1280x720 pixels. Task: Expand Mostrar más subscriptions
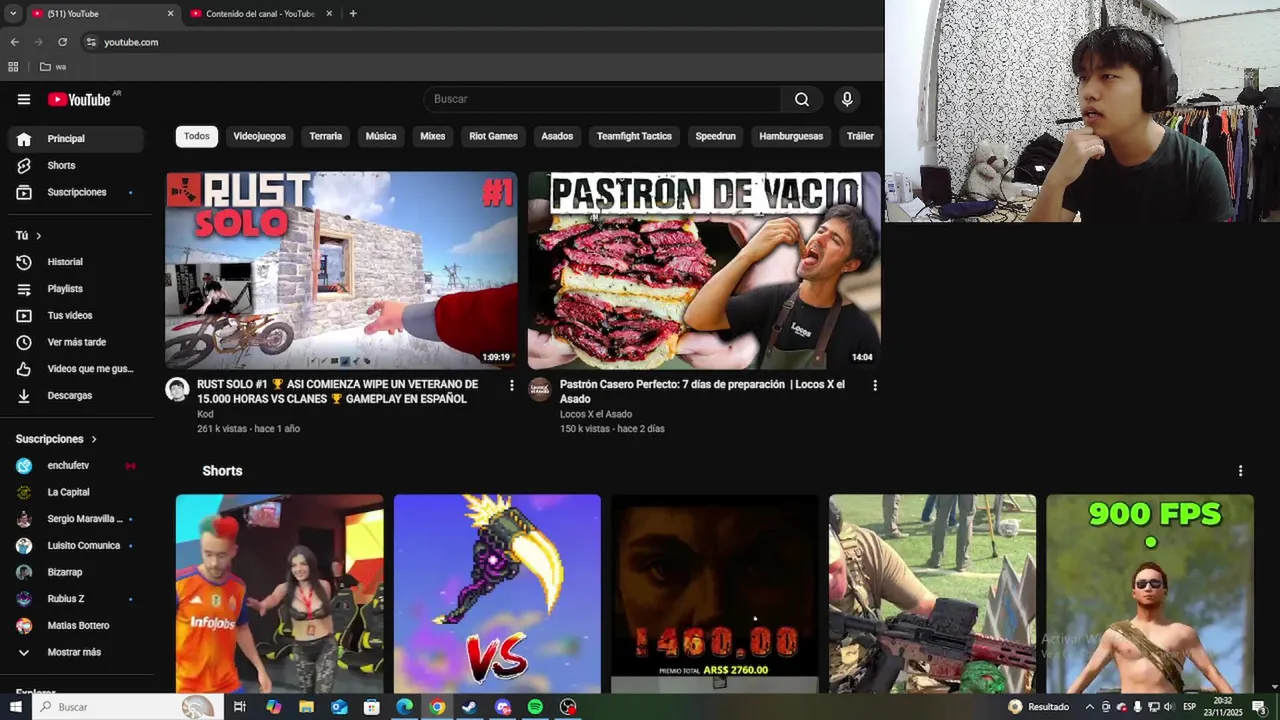(x=75, y=652)
